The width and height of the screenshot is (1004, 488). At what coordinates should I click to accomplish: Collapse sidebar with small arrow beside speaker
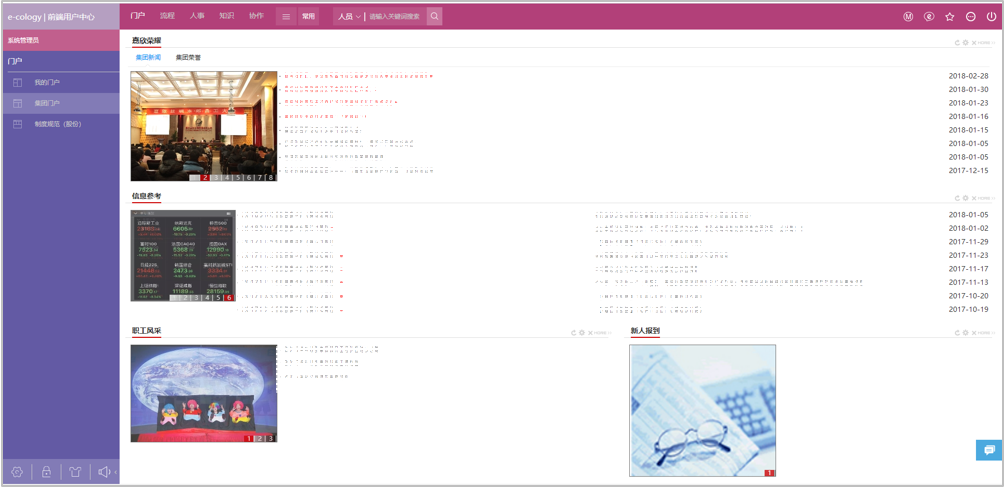coord(116,473)
